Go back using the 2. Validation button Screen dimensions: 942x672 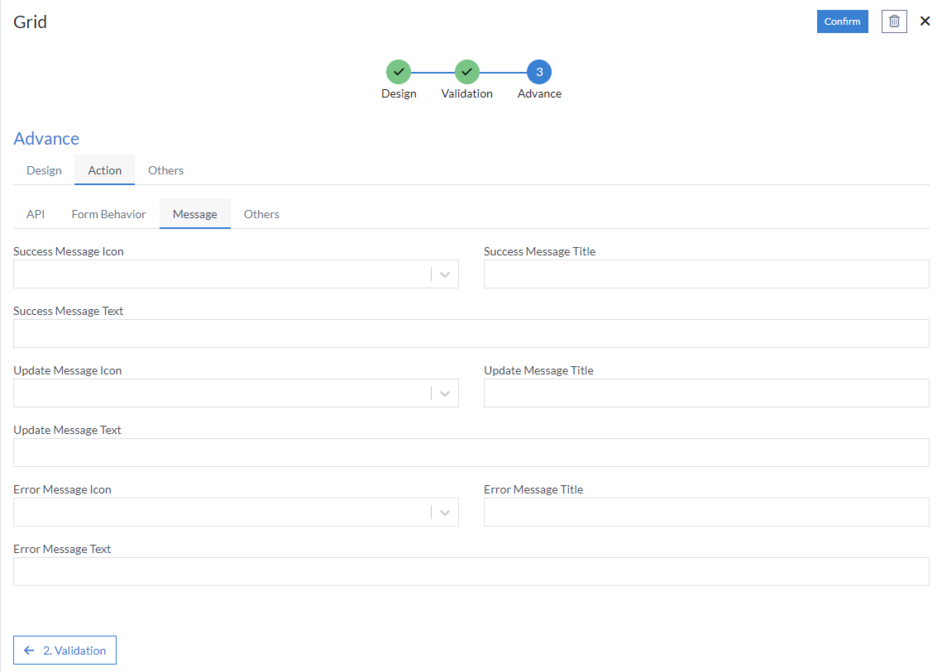coord(64,649)
